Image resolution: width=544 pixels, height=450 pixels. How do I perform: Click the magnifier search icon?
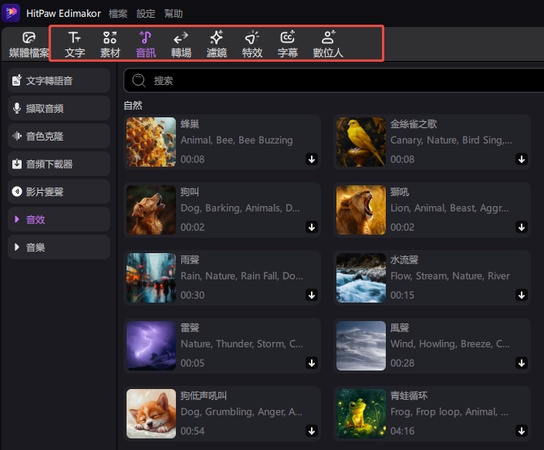tap(139, 80)
